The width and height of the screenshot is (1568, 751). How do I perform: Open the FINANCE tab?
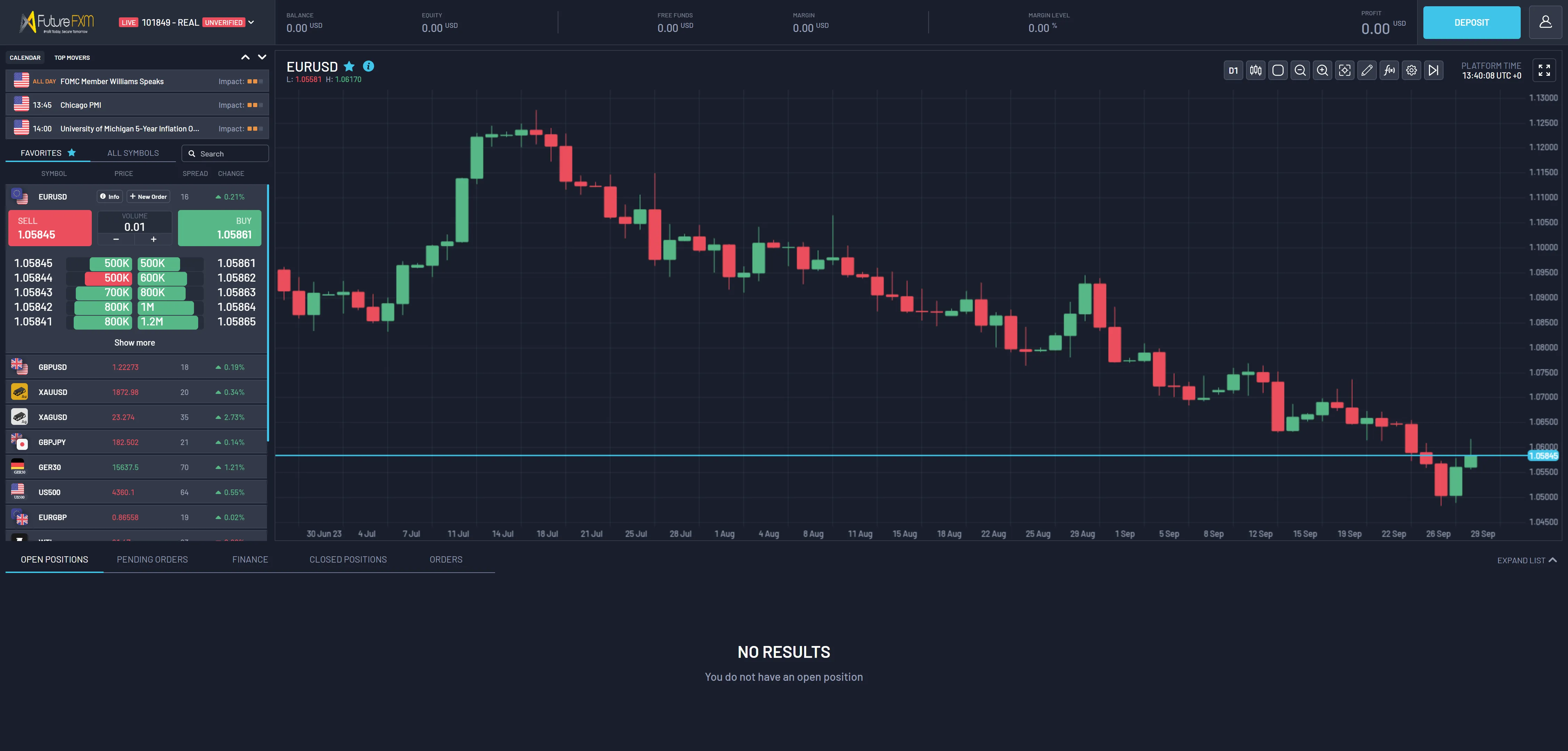250,559
